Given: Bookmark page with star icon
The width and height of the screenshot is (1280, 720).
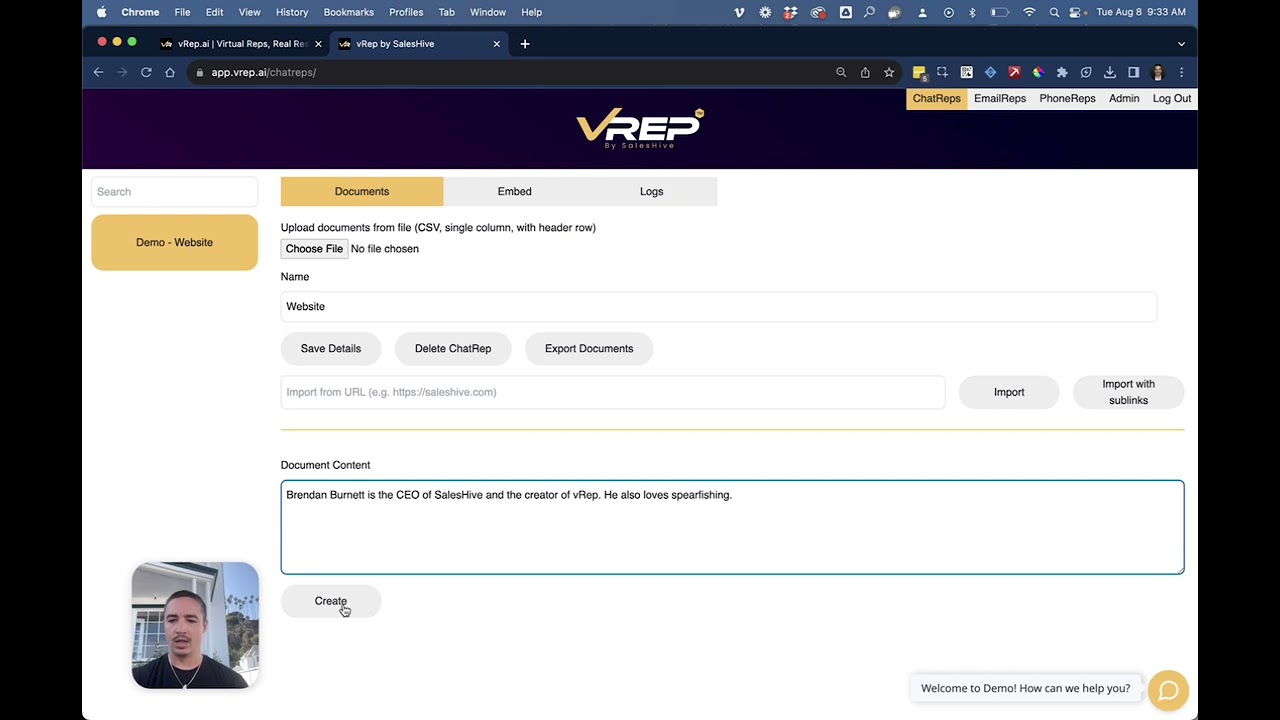Looking at the screenshot, I should (889, 72).
